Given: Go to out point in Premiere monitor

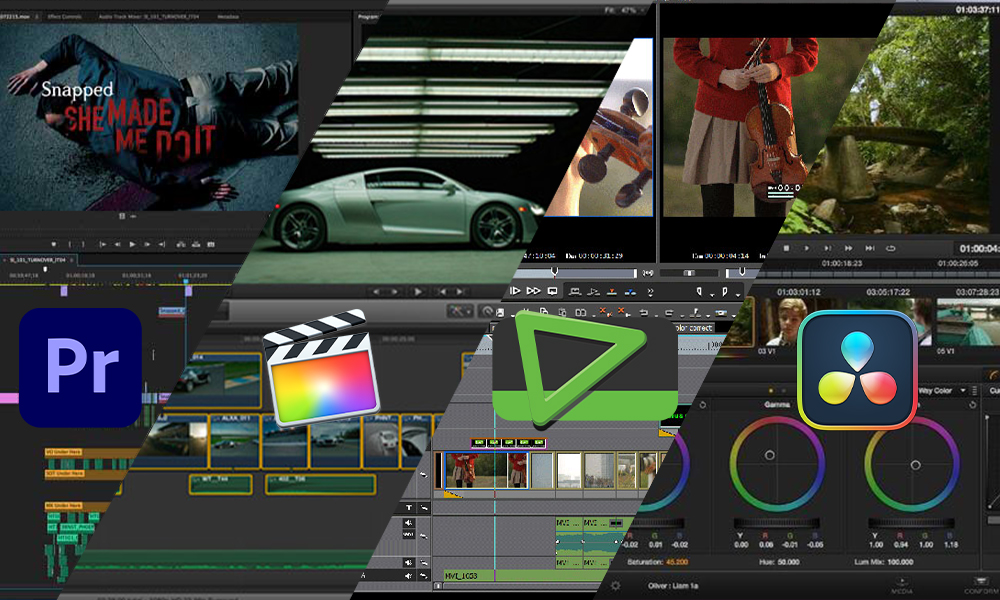Looking at the screenshot, I should coord(161,244).
